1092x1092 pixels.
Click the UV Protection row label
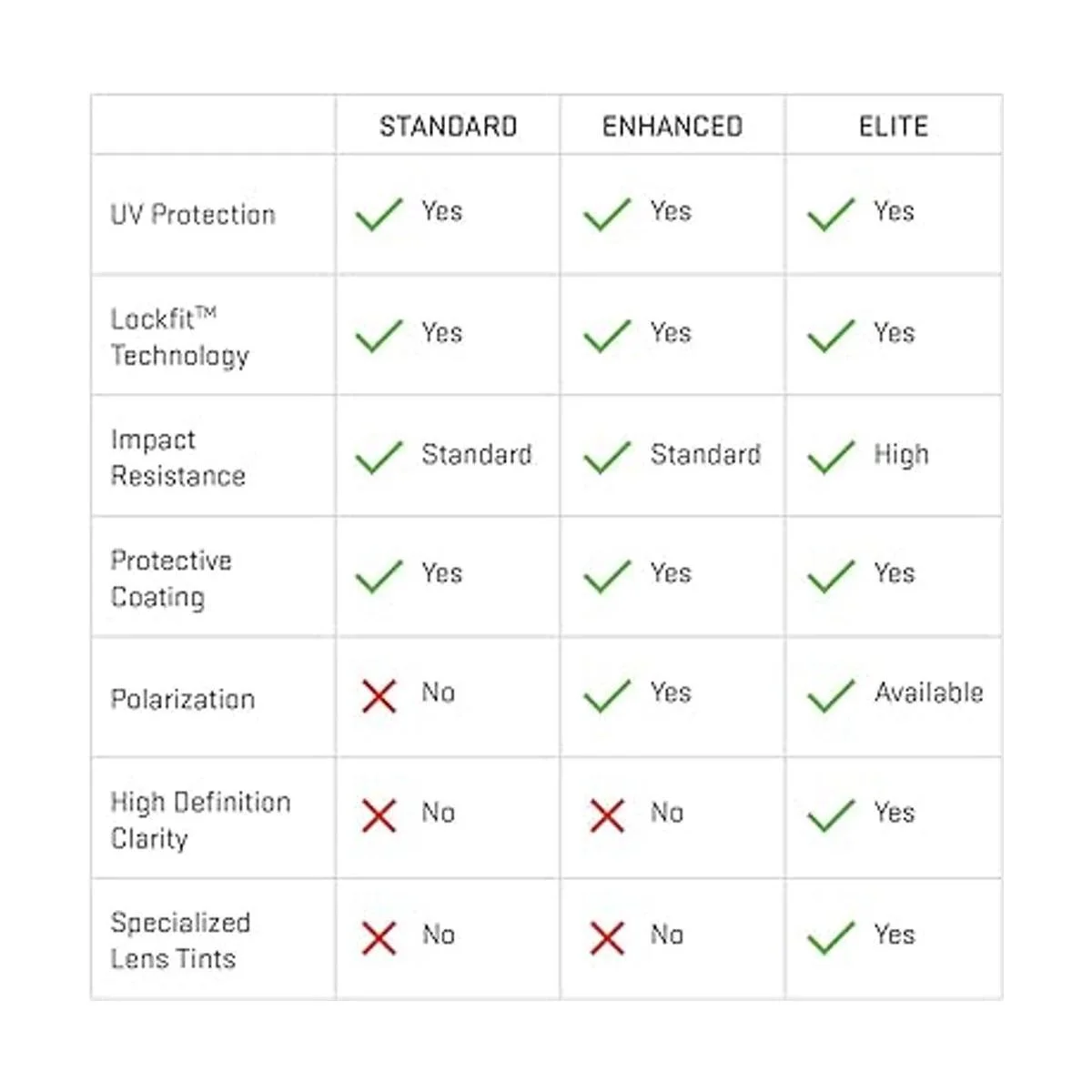coord(193,215)
